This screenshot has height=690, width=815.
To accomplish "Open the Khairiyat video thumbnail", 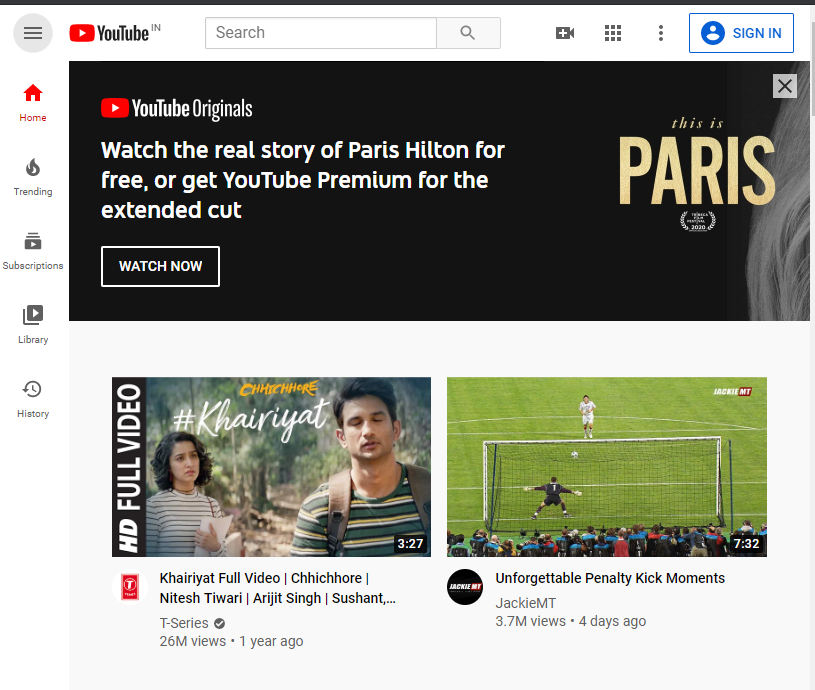I will (271, 467).
